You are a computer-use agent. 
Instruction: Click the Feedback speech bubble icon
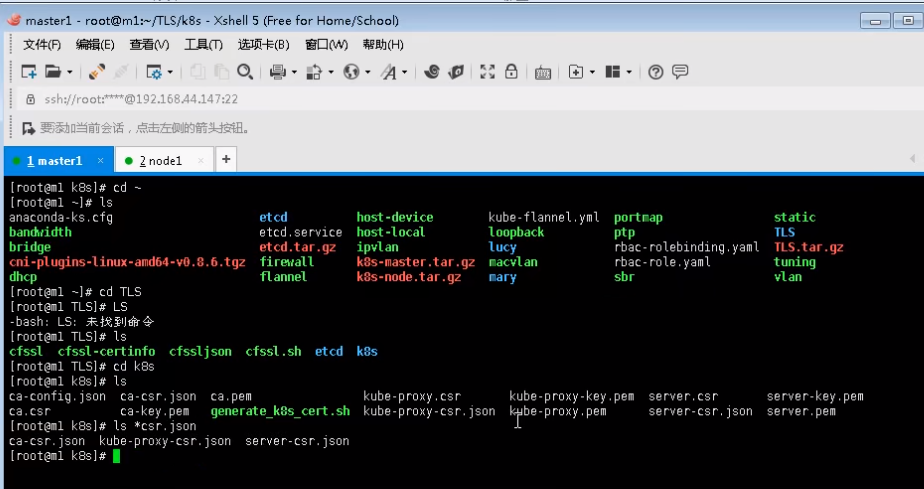pyautogui.click(x=680, y=72)
